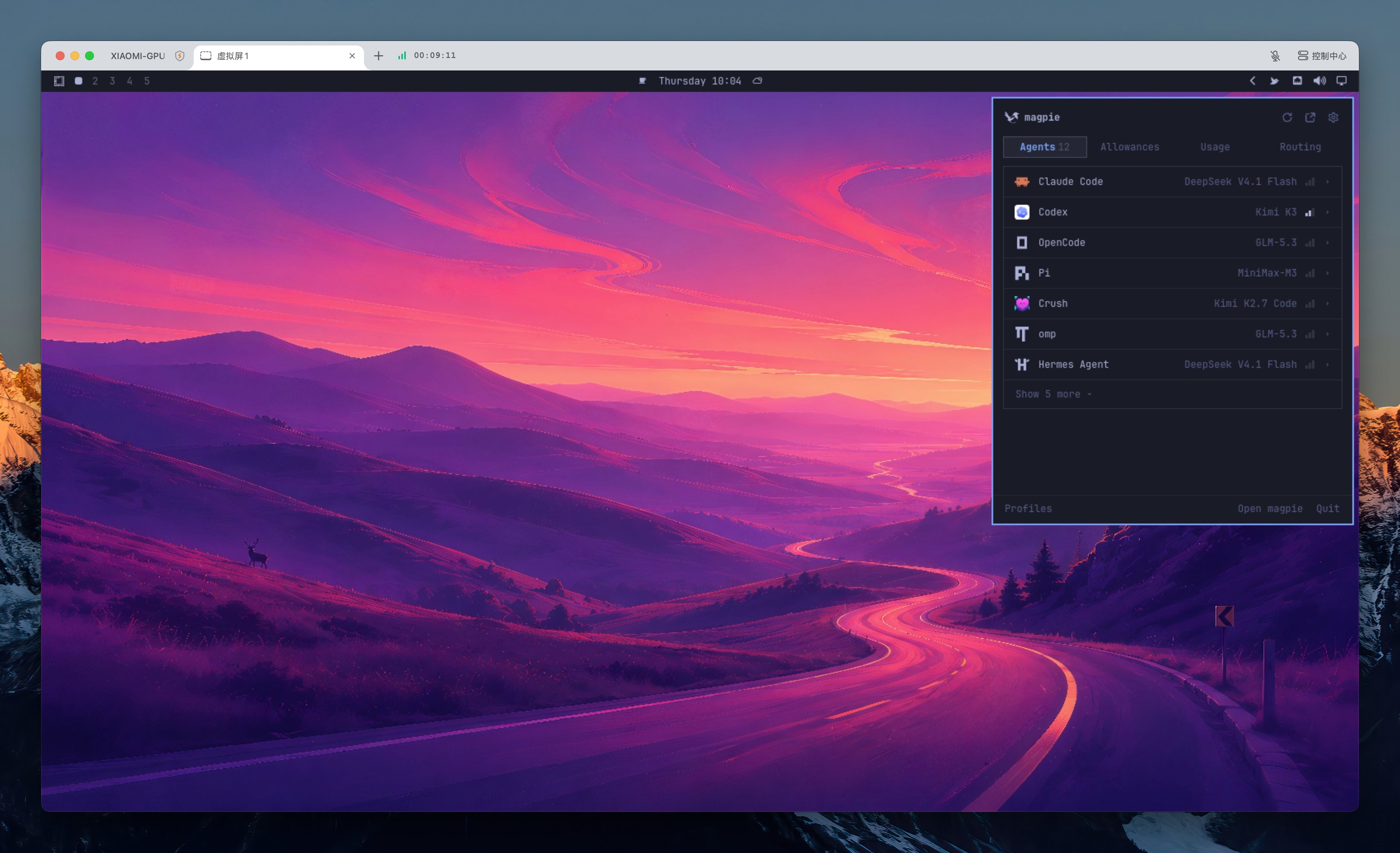Click the ethernet network tray icon

[x=1297, y=81]
